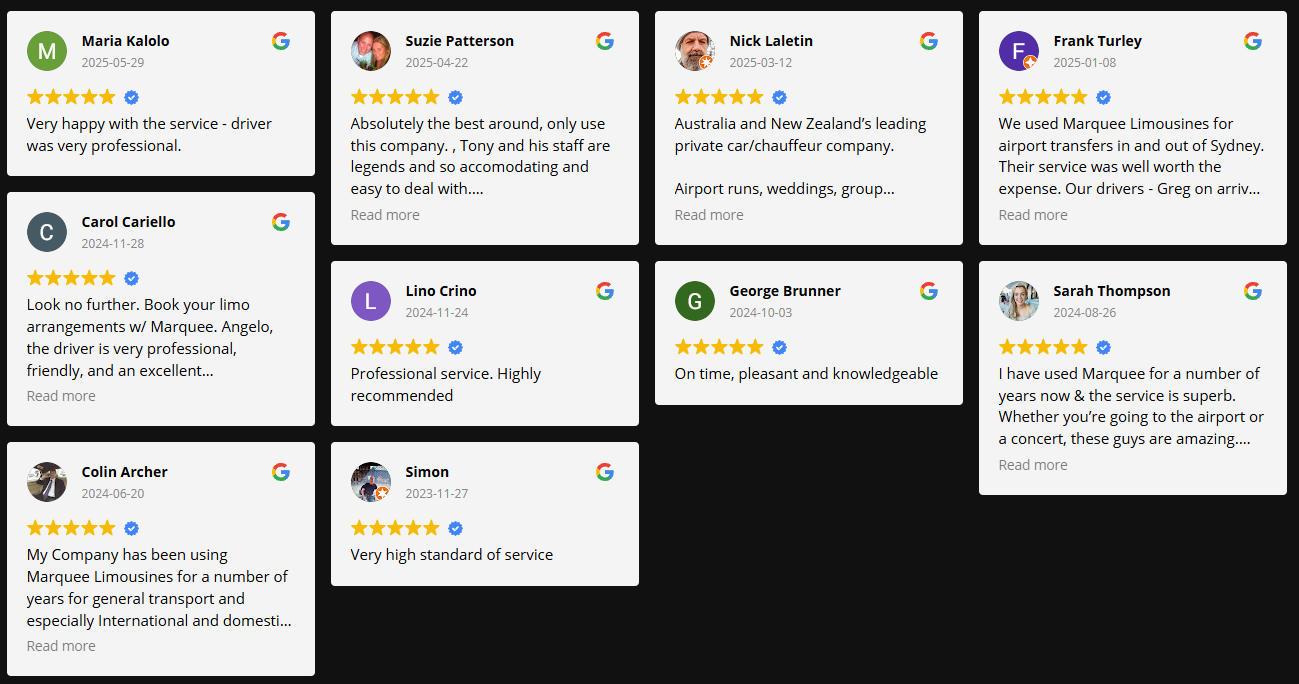Click the Google icon on Maria Kalolo's review
The image size is (1299, 684).
[281, 41]
